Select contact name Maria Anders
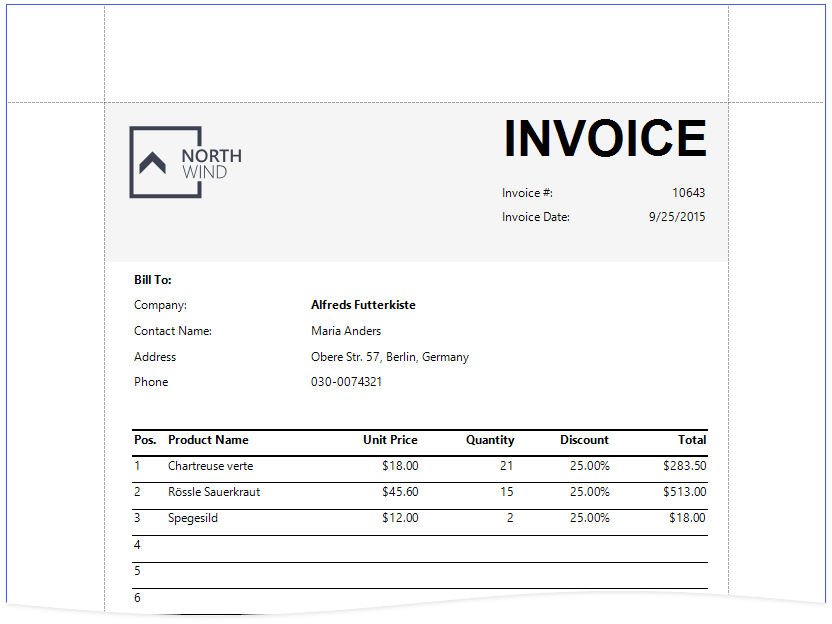The image size is (832, 624). [346, 331]
